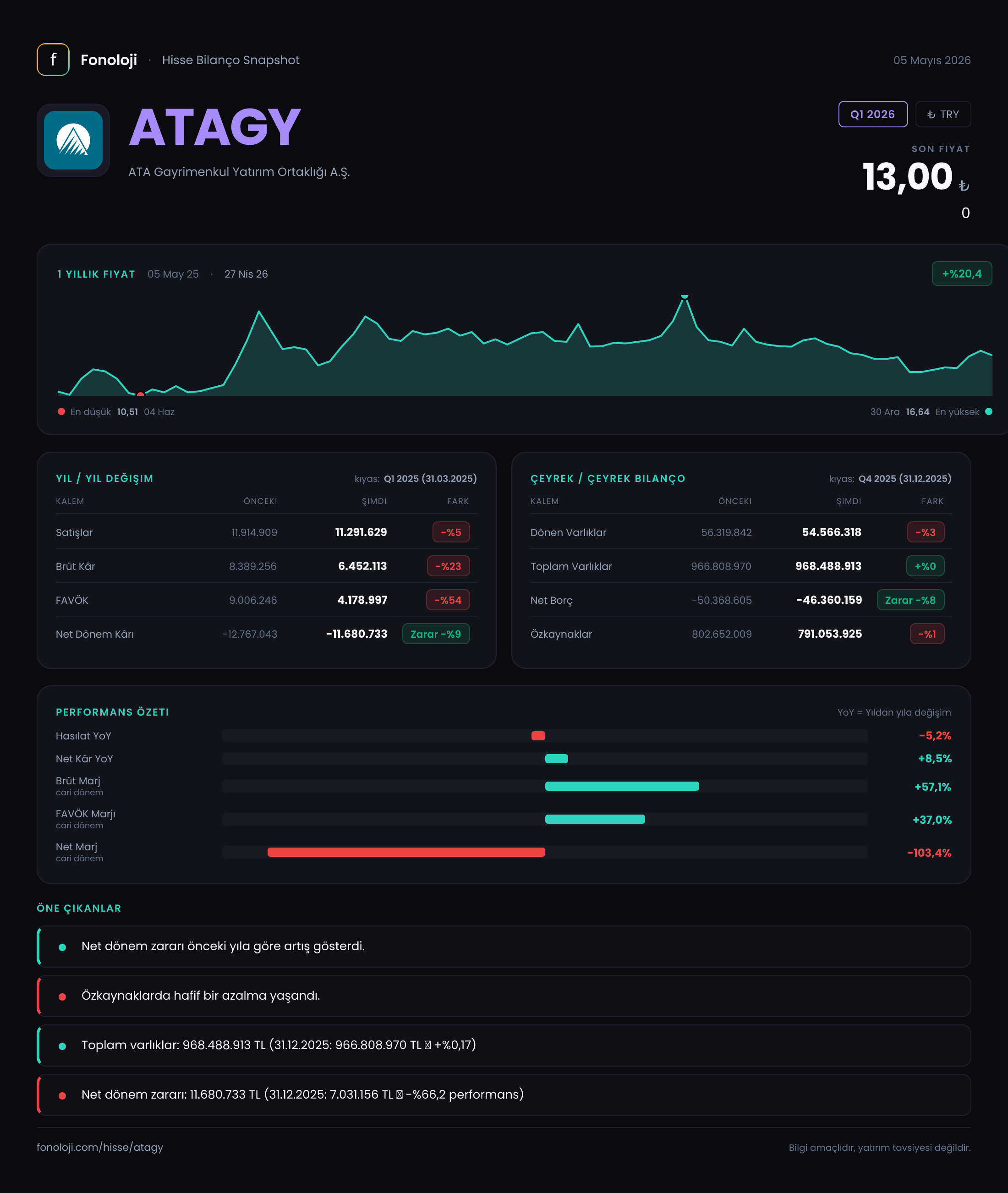The width and height of the screenshot is (1008, 1193).
Task: Click the 54.566.318 current assets value
Action: (832, 532)
